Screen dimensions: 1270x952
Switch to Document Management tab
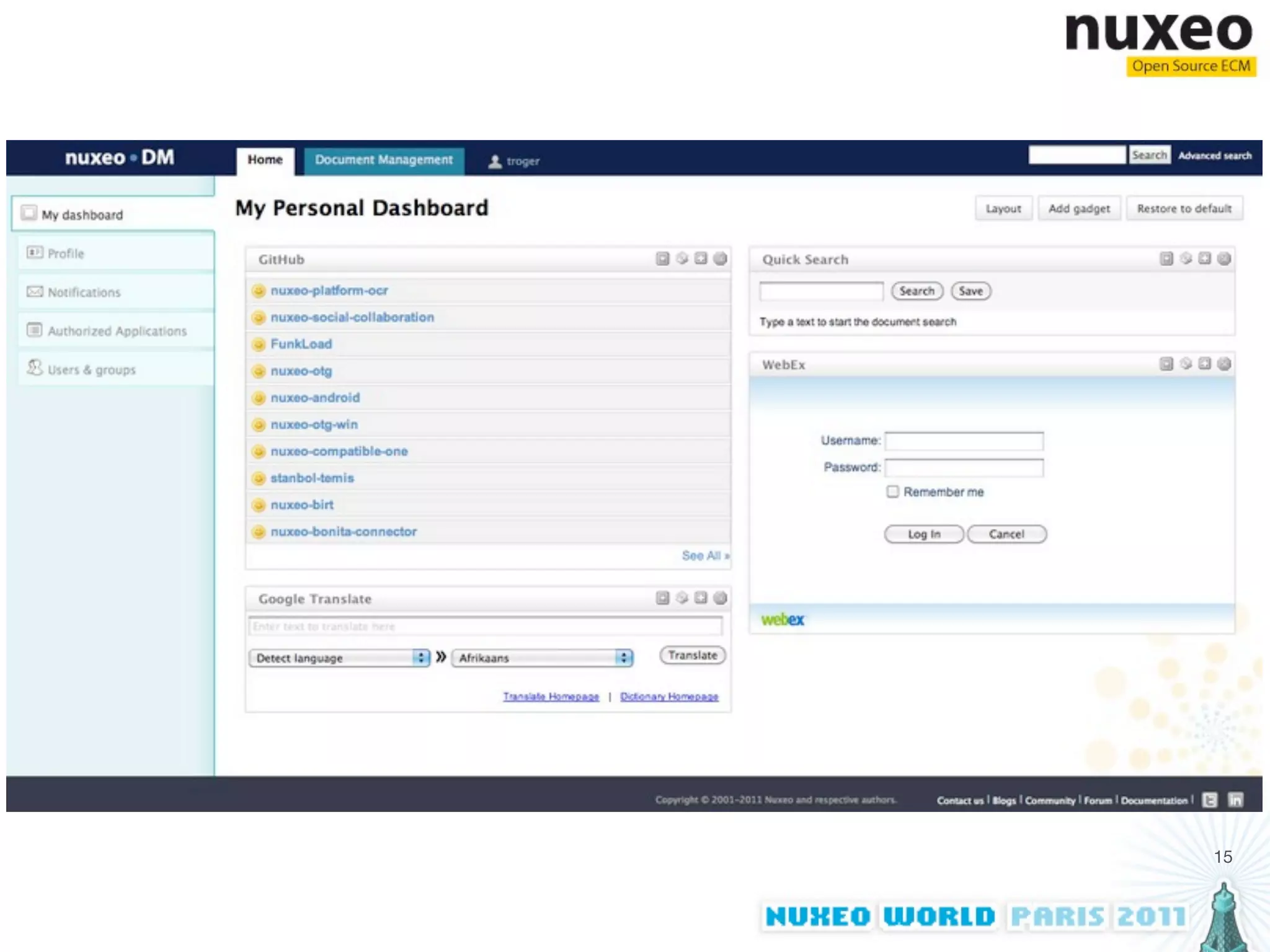pyautogui.click(x=384, y=160)
